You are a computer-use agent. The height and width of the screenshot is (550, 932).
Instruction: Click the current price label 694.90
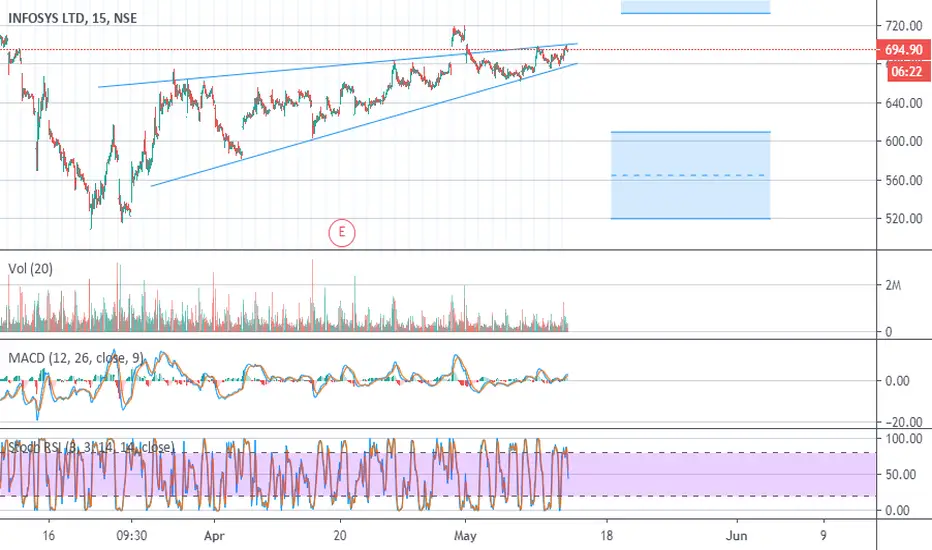903,50
